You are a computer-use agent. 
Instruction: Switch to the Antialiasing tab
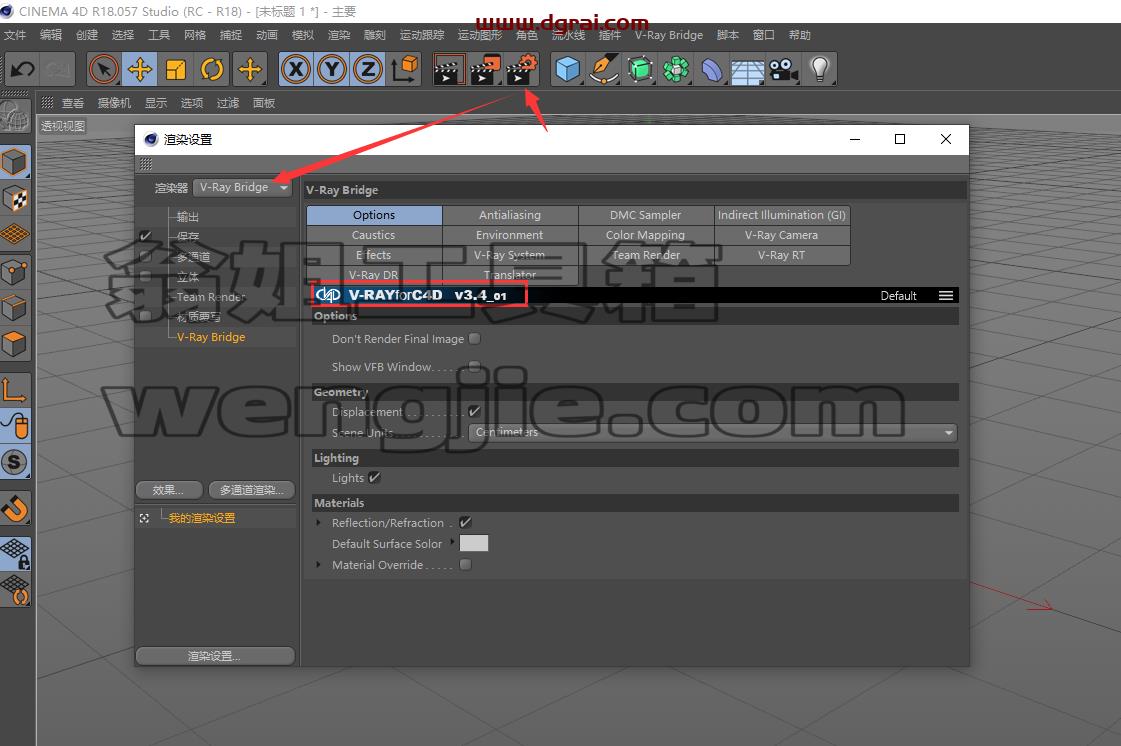tap(510, 215)
